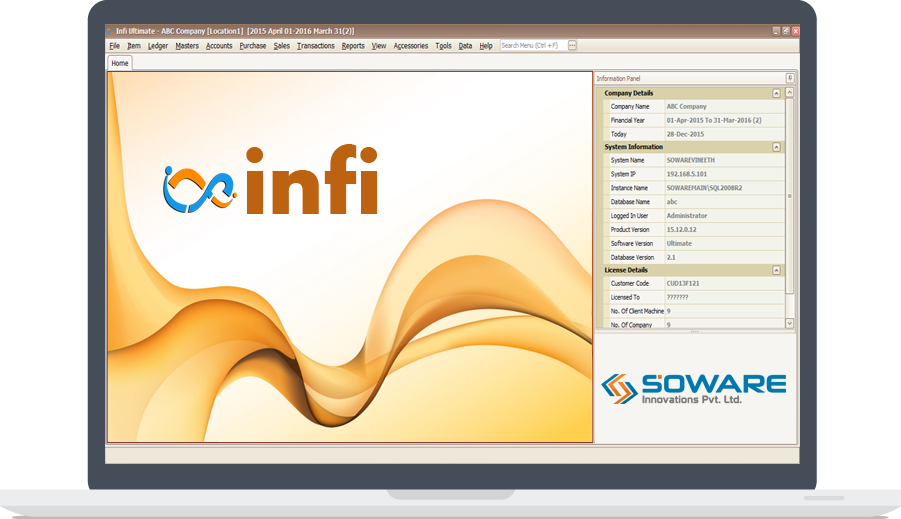
Task: Open the Sales menu
Action: pos(282,46)
